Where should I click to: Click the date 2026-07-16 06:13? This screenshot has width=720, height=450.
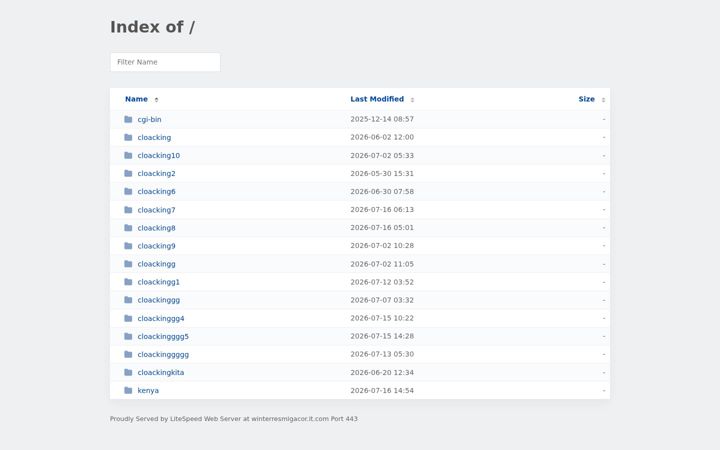tap(382, 209)
